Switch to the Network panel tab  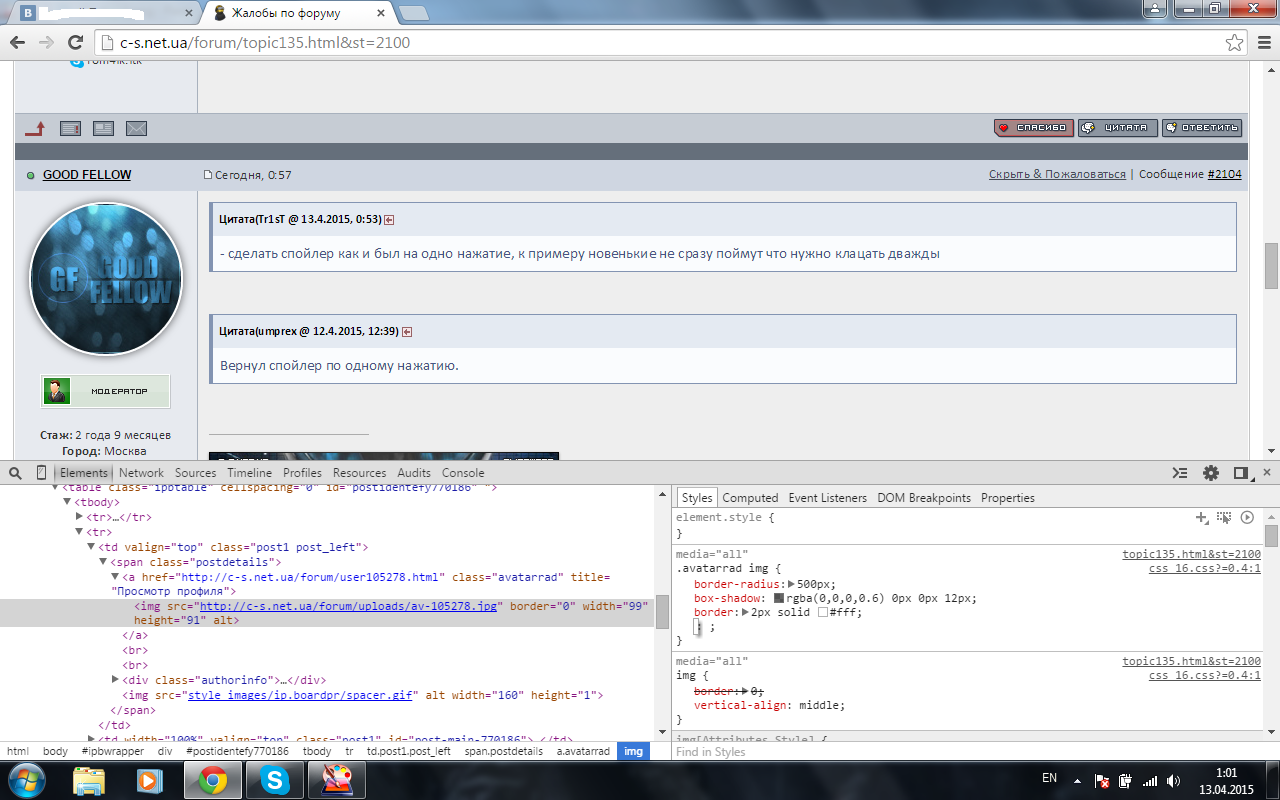pyautogui.click(x=141, y=473)
